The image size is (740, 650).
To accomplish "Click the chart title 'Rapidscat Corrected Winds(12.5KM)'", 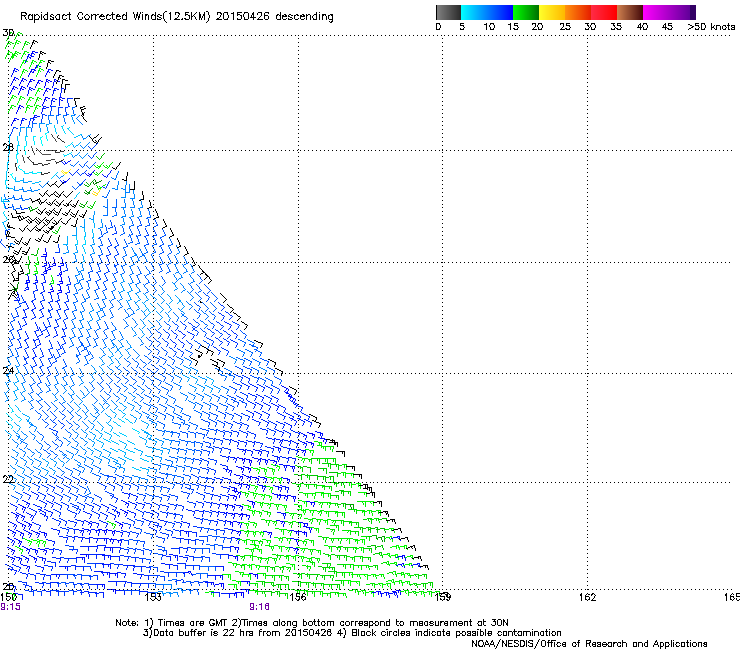I will [x=115, y=17].
